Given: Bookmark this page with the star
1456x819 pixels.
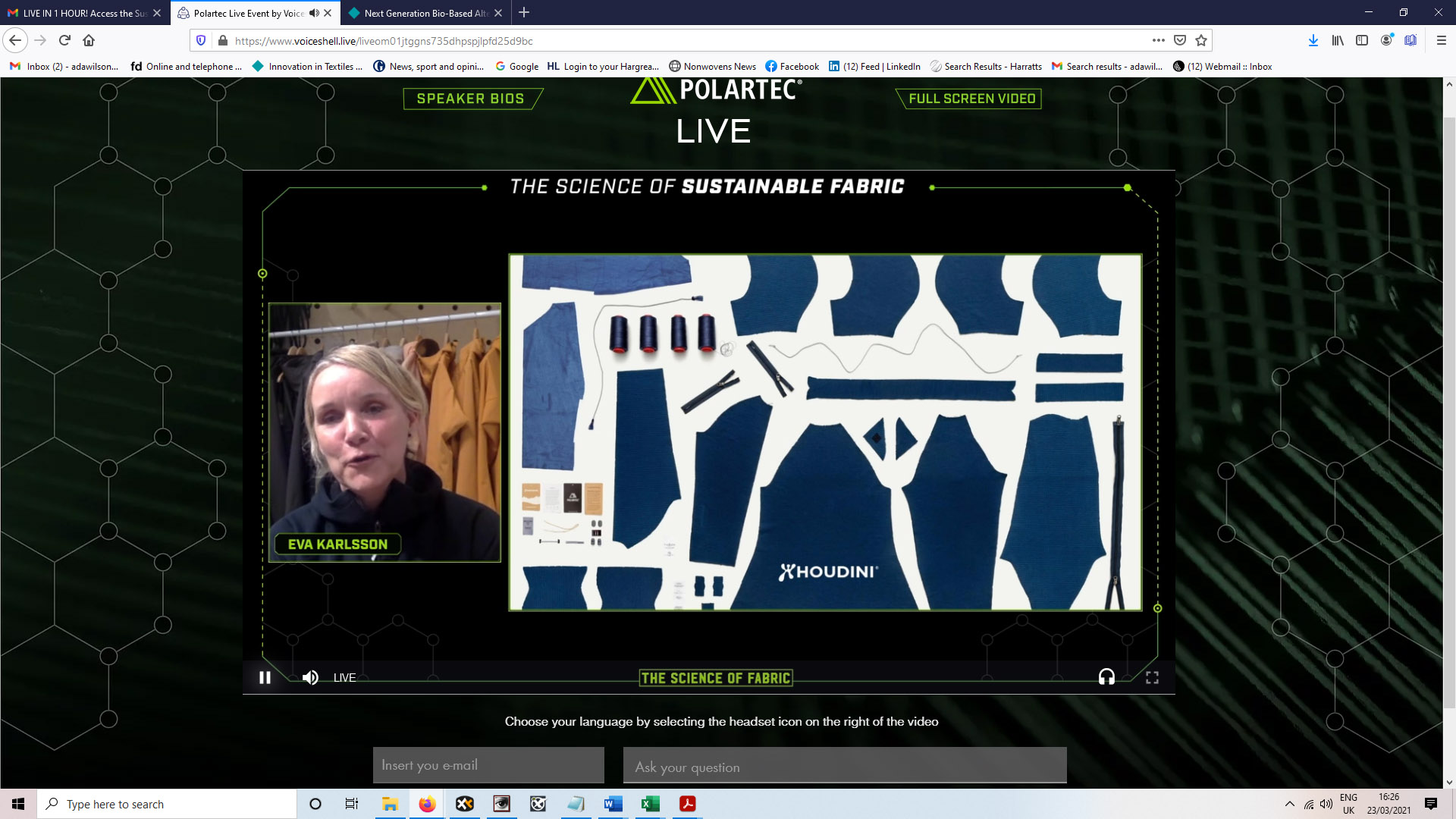Looking at the screenshot, I should pyautogui.click(x=1201, y=40).
